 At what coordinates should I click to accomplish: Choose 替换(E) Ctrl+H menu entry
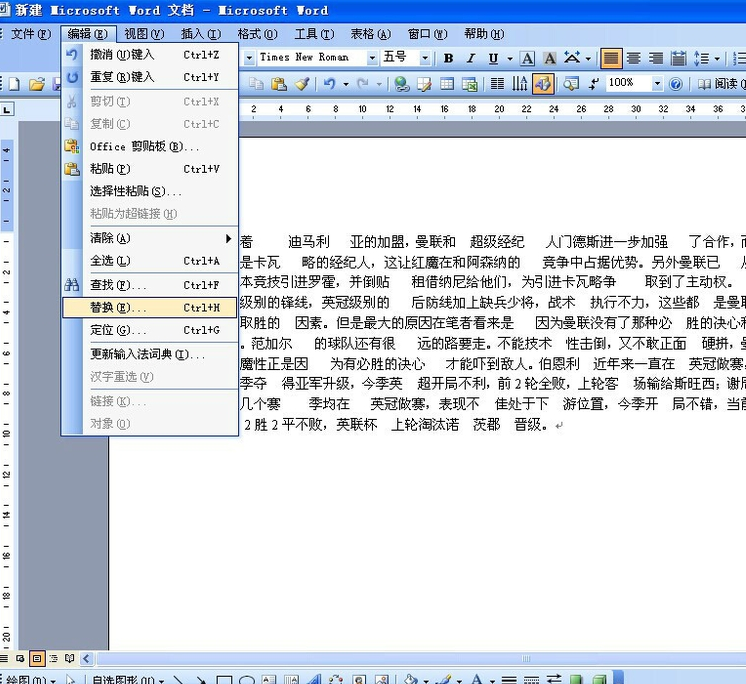click(149, 307)
